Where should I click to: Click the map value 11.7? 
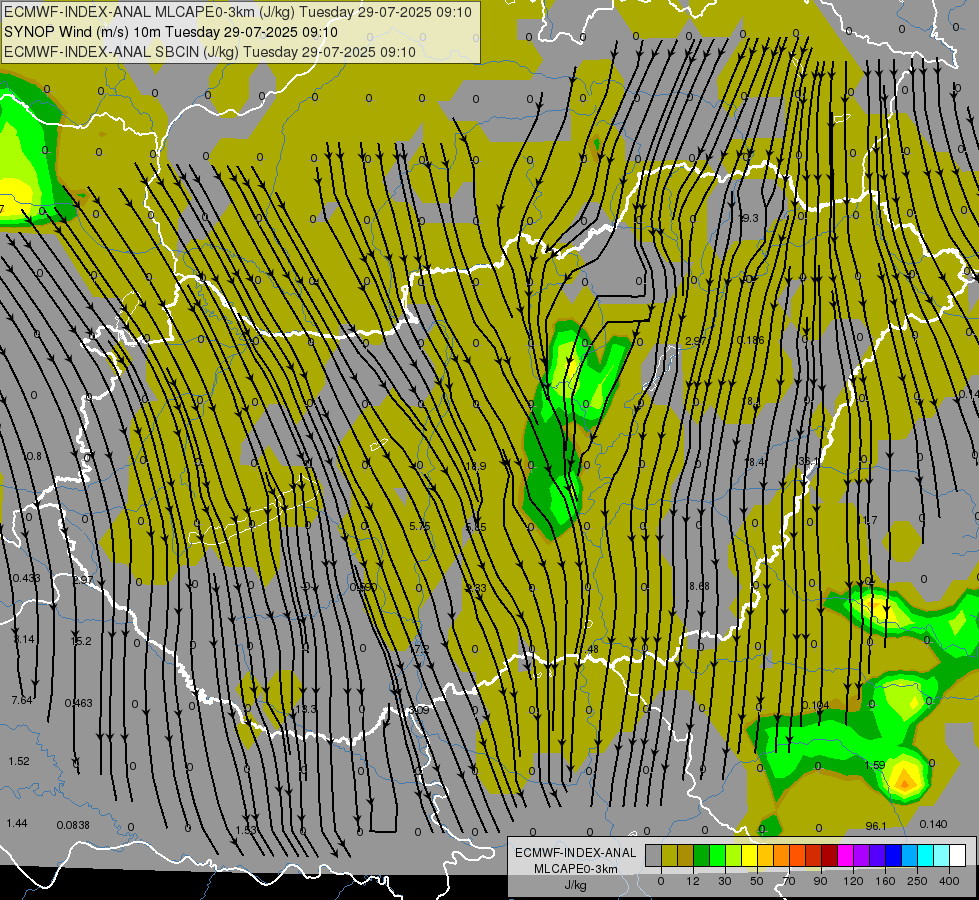(x=867, y=520)
